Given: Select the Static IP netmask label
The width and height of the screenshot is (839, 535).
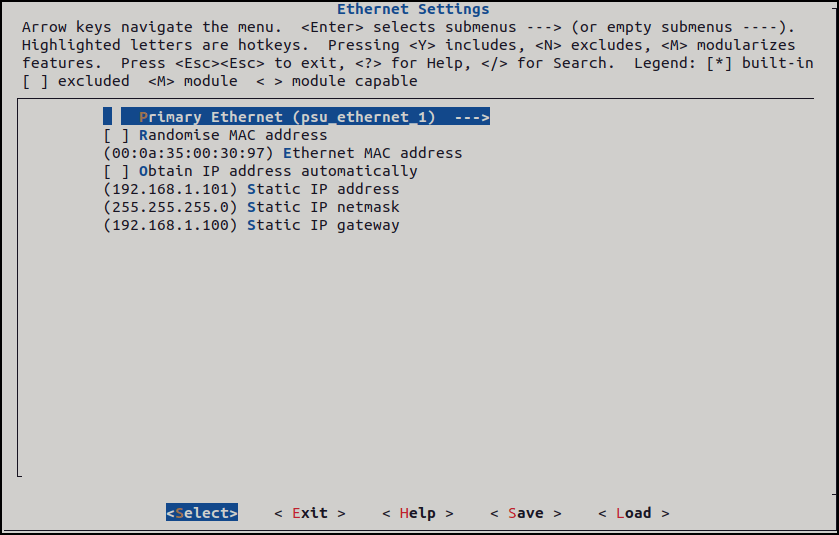Looking at the screenshot, I should pyautogui.click(x=323, y=207).
